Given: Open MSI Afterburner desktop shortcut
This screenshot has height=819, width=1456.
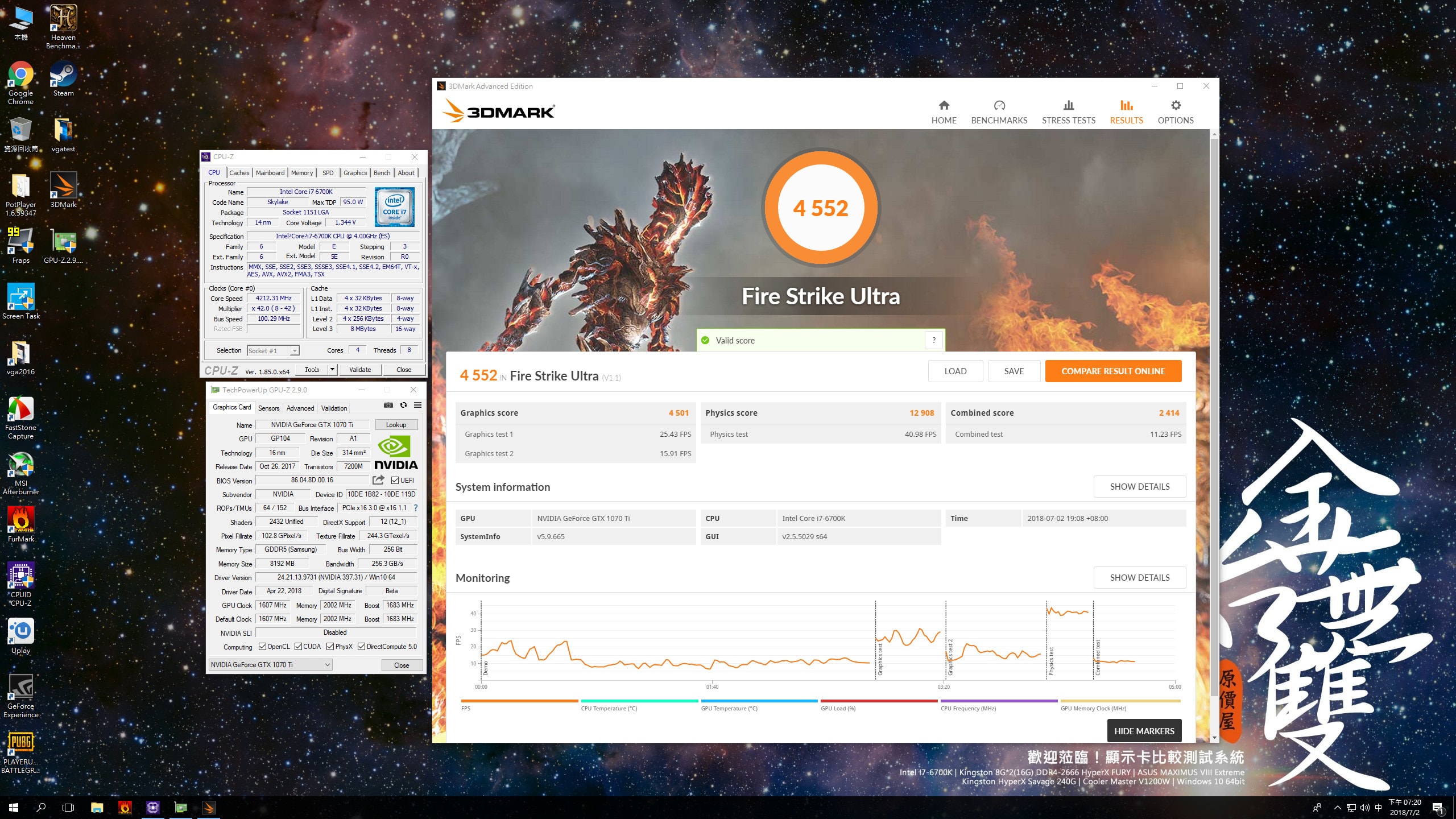Looking at the screenshot, I should click(20, 473).
